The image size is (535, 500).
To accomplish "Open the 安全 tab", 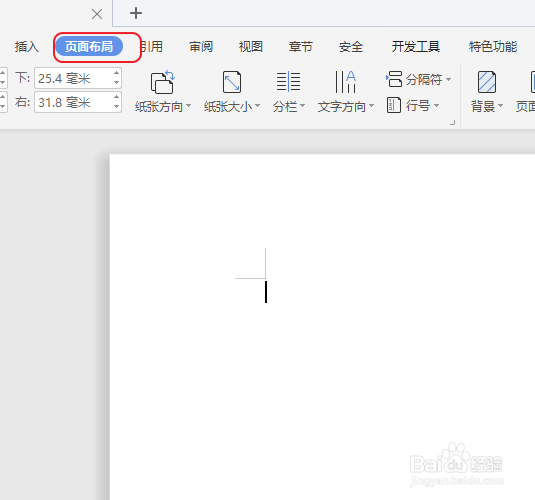I will pos(351,47).
